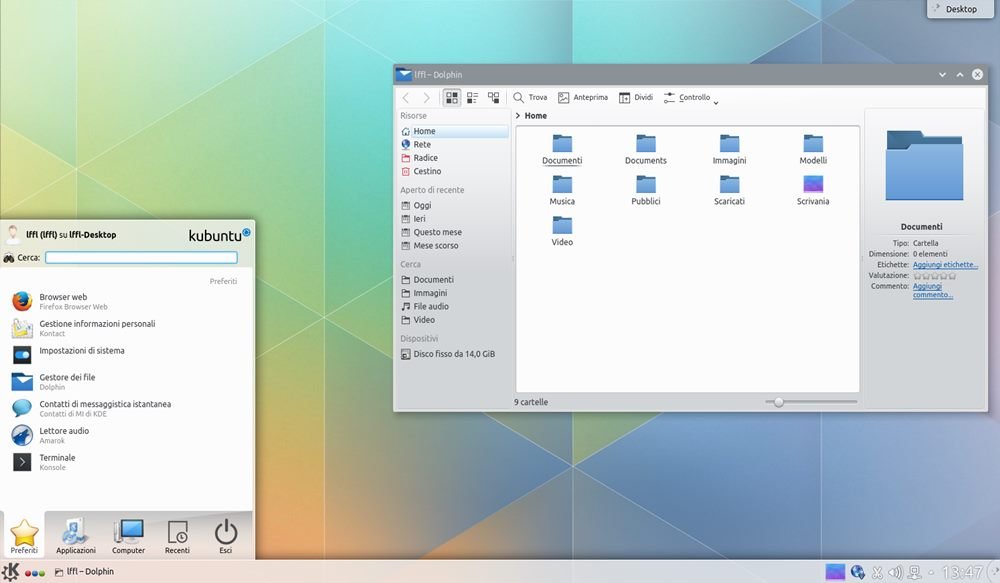Image resolution: width=1000 pixels, height=583 pixels.
Task: Expand the hidden system tray icons arrow
Action: point(932,572)
